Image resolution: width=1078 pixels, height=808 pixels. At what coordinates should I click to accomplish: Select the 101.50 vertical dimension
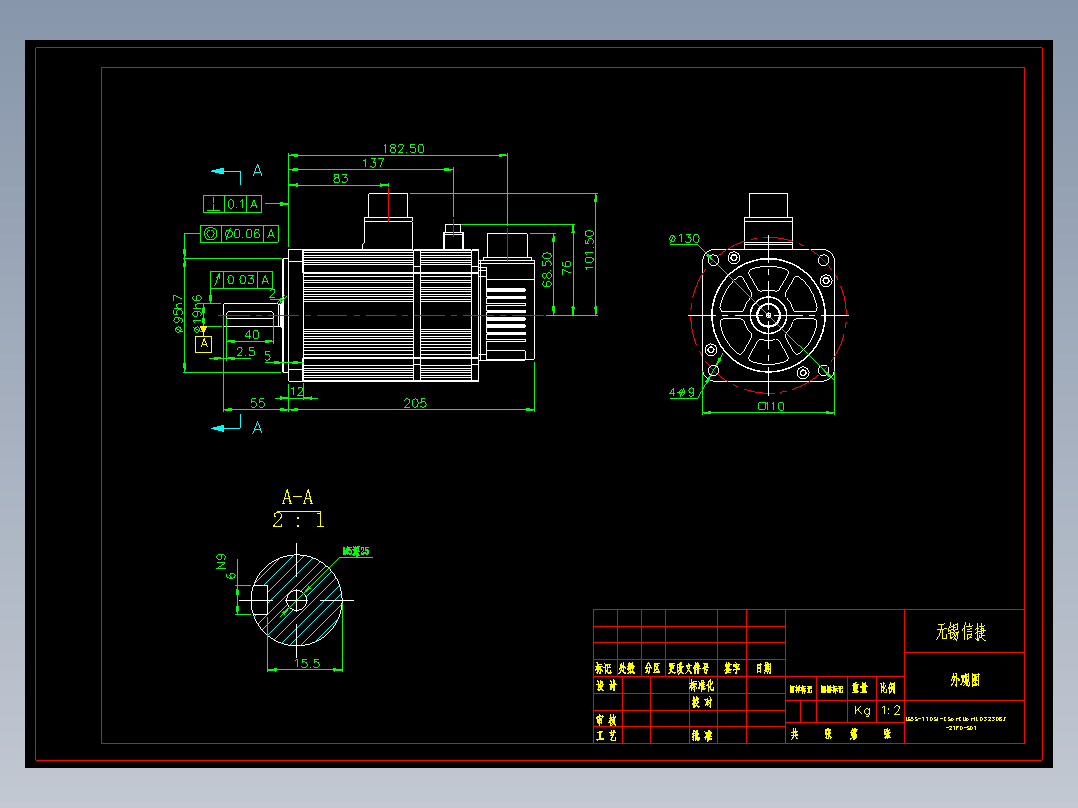[589, 250]
